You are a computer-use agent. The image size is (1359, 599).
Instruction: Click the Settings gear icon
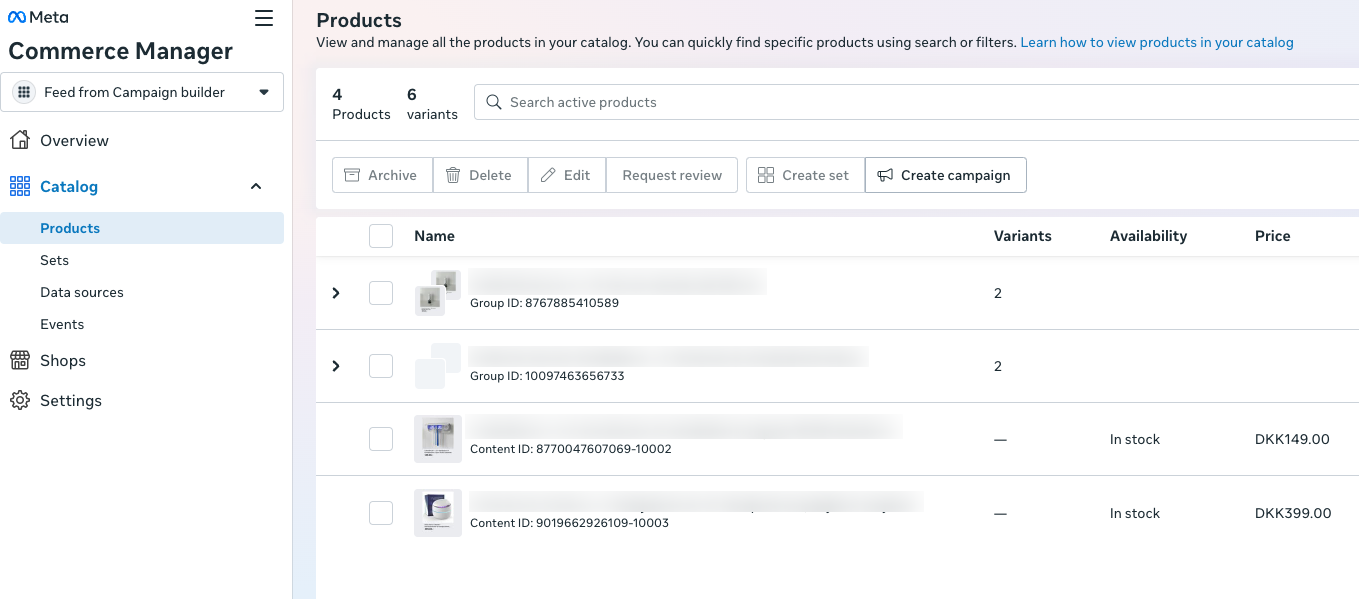click(19, 400)
